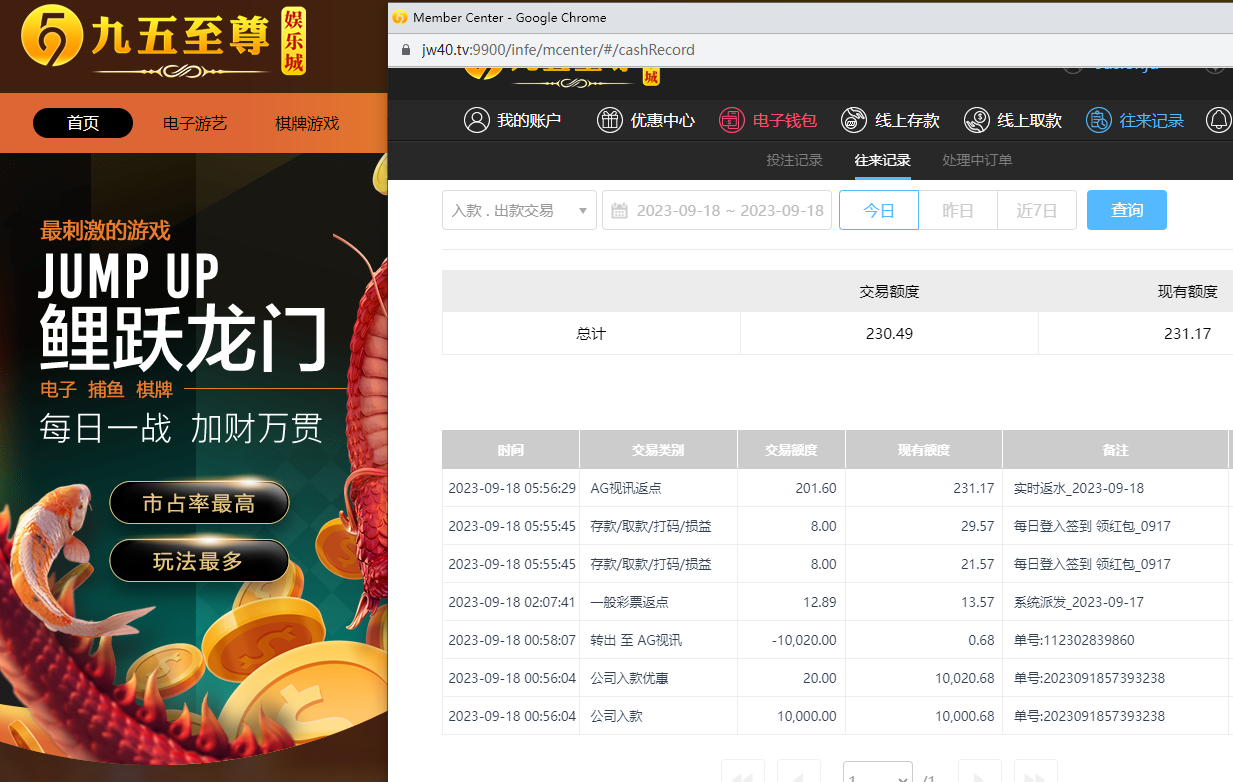The image size is (1233, 782).
Task: Click the date range 2023-09-18 input field
Action: coord(717,210)
